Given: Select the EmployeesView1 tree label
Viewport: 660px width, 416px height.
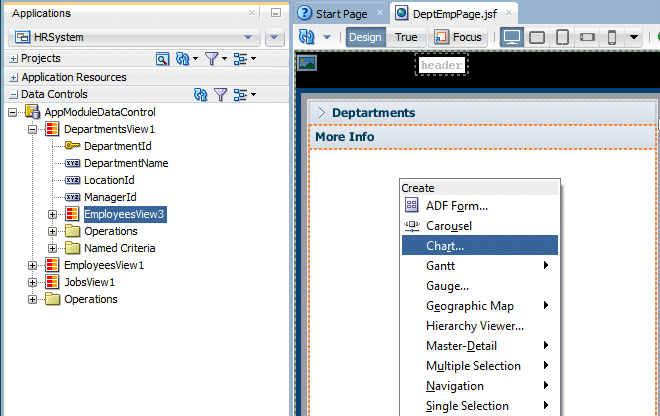Looking at the screenshot, I should tap(104, 265).
